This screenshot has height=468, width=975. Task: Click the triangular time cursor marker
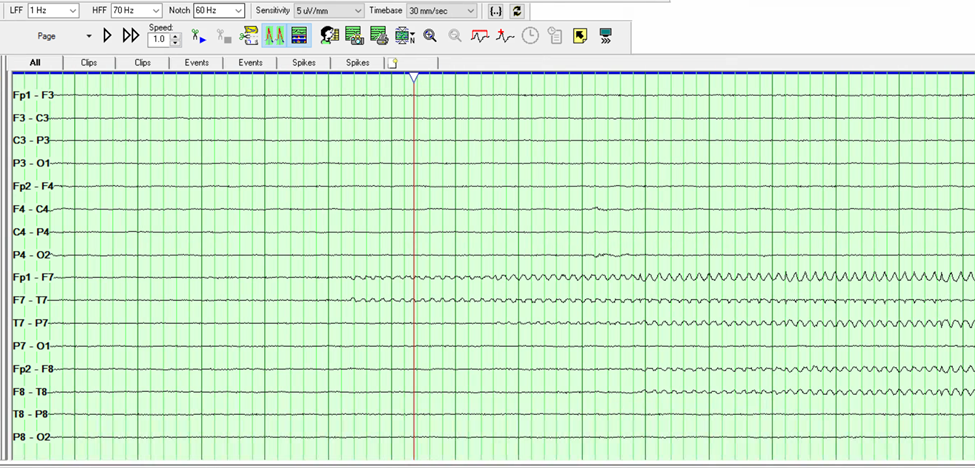(413, 77)
